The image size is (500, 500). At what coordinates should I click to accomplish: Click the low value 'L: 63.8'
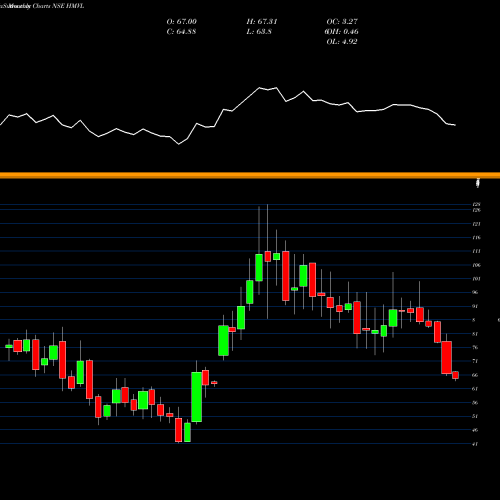click(259, 32)
